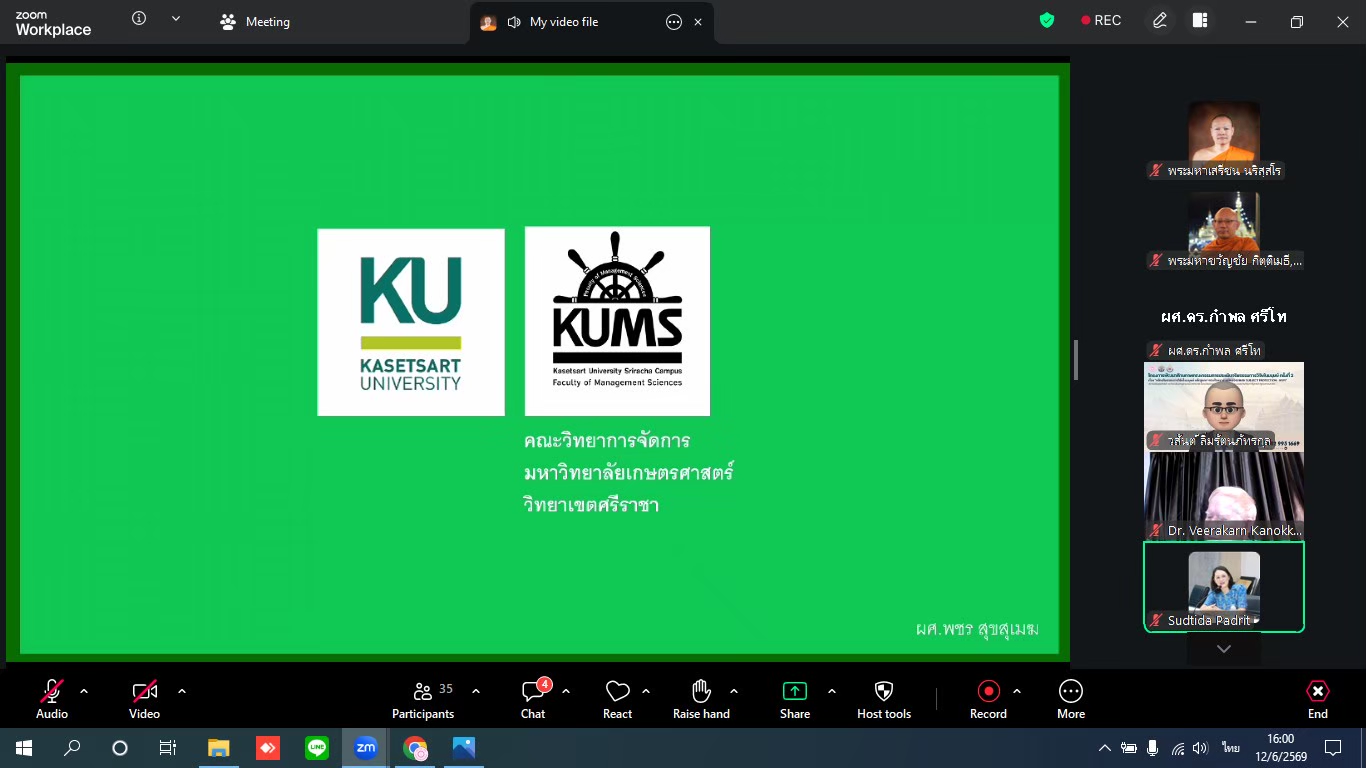The image size is (1366, 768).
Task: Expand the chevron beside meeting info icon
Action: coord(176,19)
